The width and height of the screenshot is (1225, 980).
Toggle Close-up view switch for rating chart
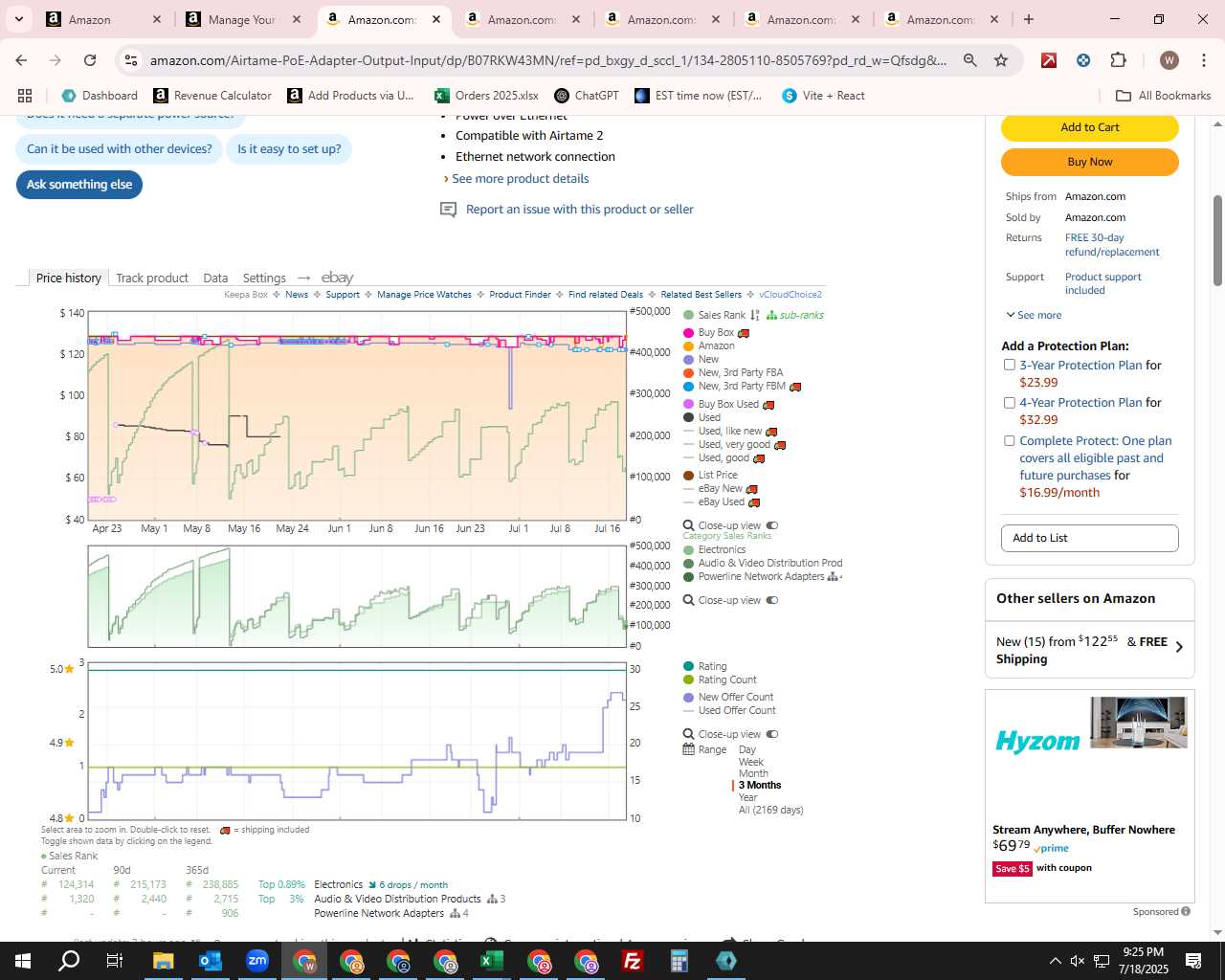pyautogui.click(x=772, y=734)
